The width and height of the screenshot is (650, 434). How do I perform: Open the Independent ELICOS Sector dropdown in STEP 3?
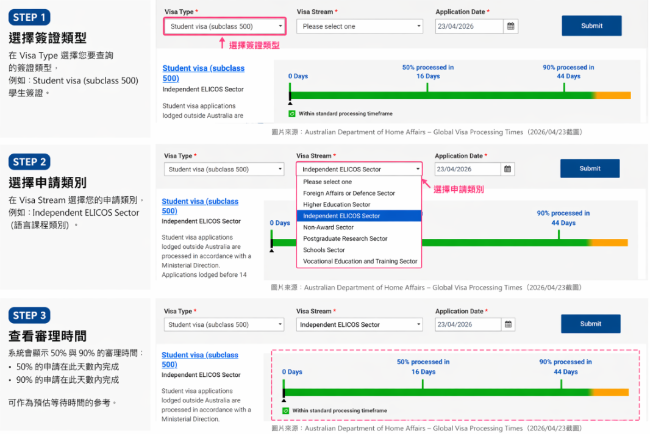pos(359,325)
